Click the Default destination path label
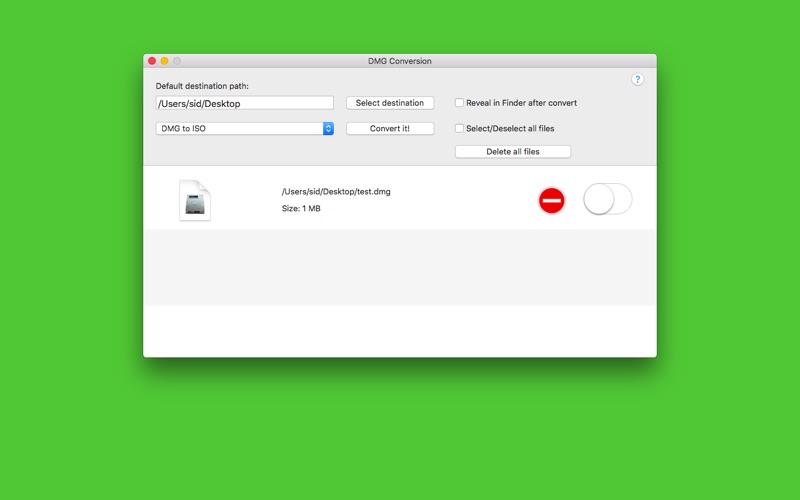 [202, 86]
